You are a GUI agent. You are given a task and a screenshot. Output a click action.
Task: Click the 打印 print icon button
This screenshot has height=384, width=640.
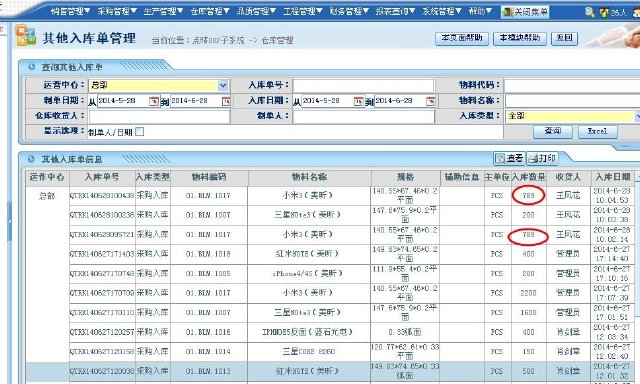pyautogui.click(x=542, y=158)
